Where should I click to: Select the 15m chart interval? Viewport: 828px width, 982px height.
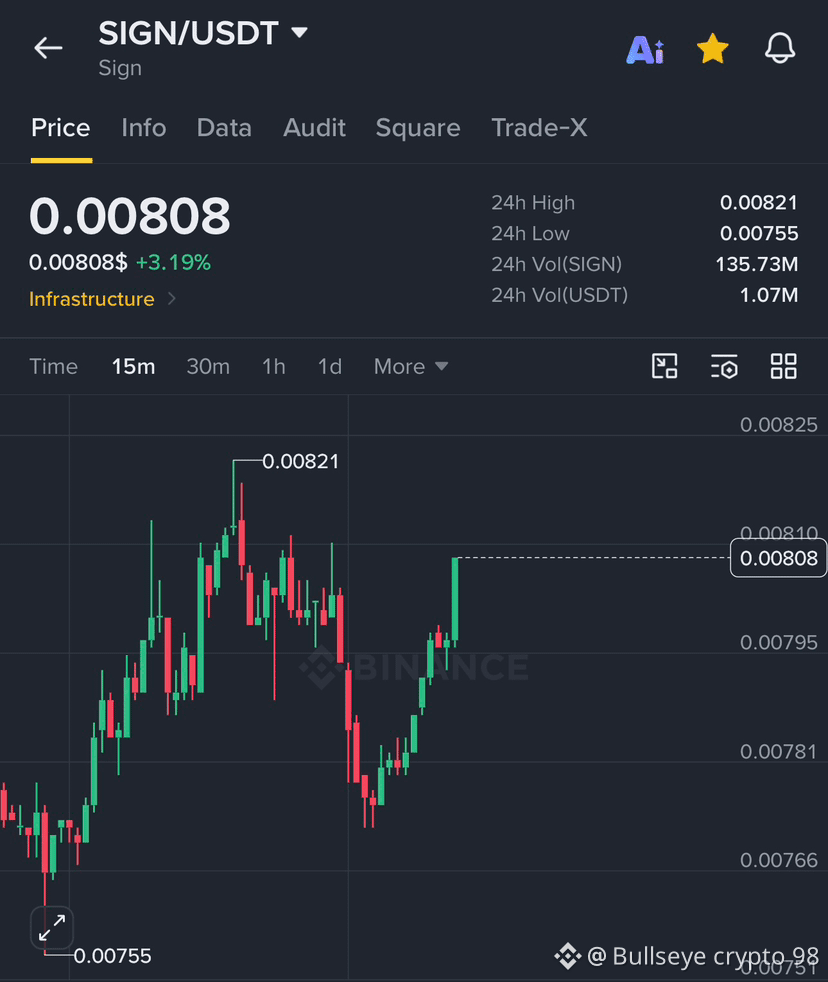pos(133,366)
